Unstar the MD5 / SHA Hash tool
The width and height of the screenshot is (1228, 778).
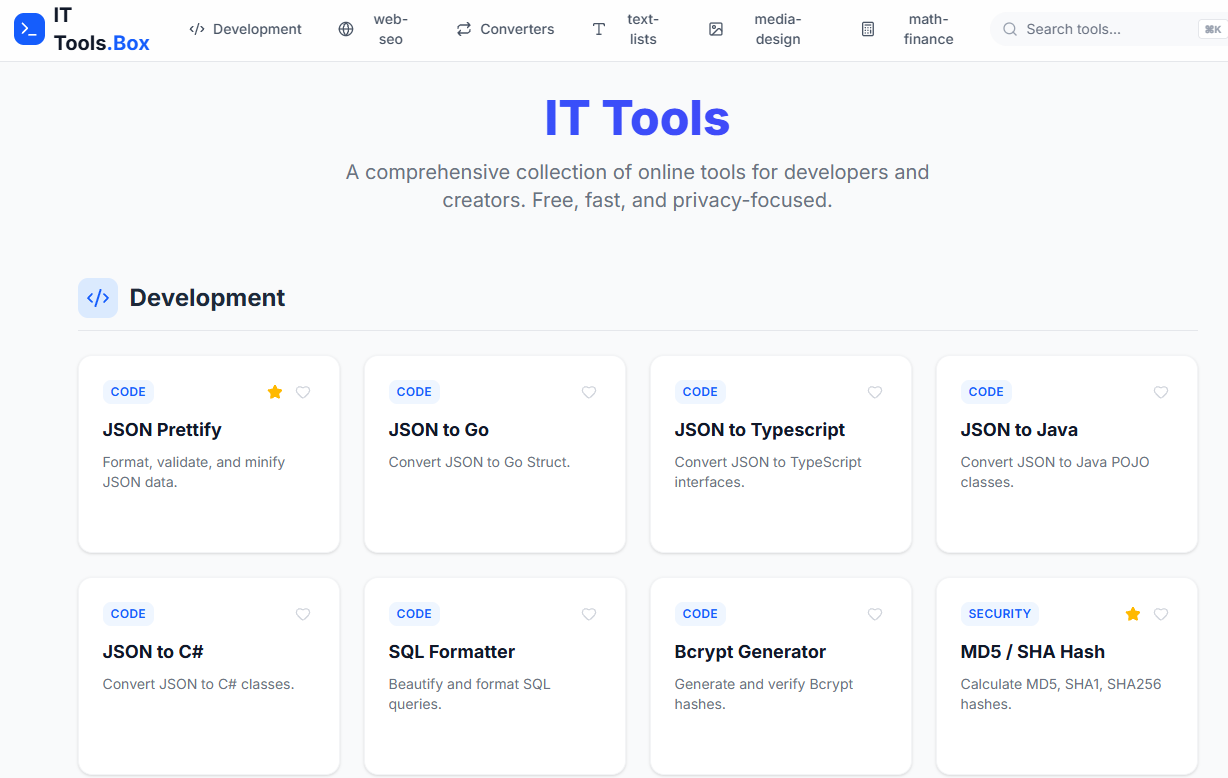1132,614
